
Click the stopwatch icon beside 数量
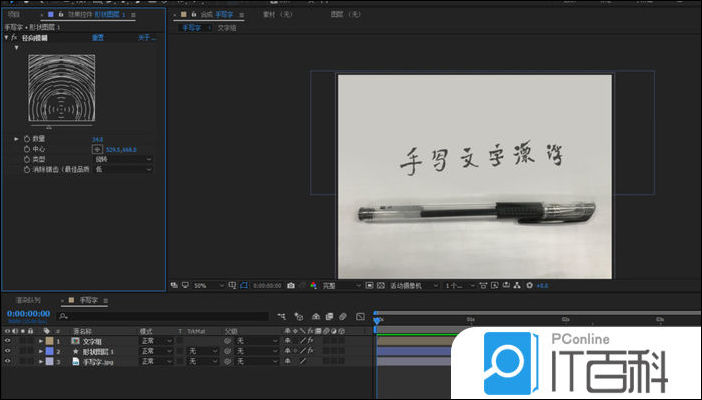[x=27, y=139]
